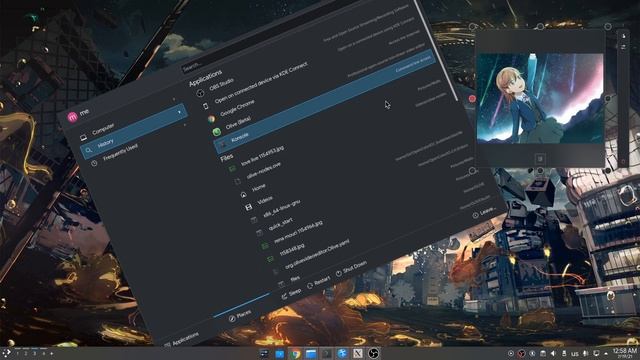
Task: Click the 'X' application taskbar icon
Action: (358, 353)
